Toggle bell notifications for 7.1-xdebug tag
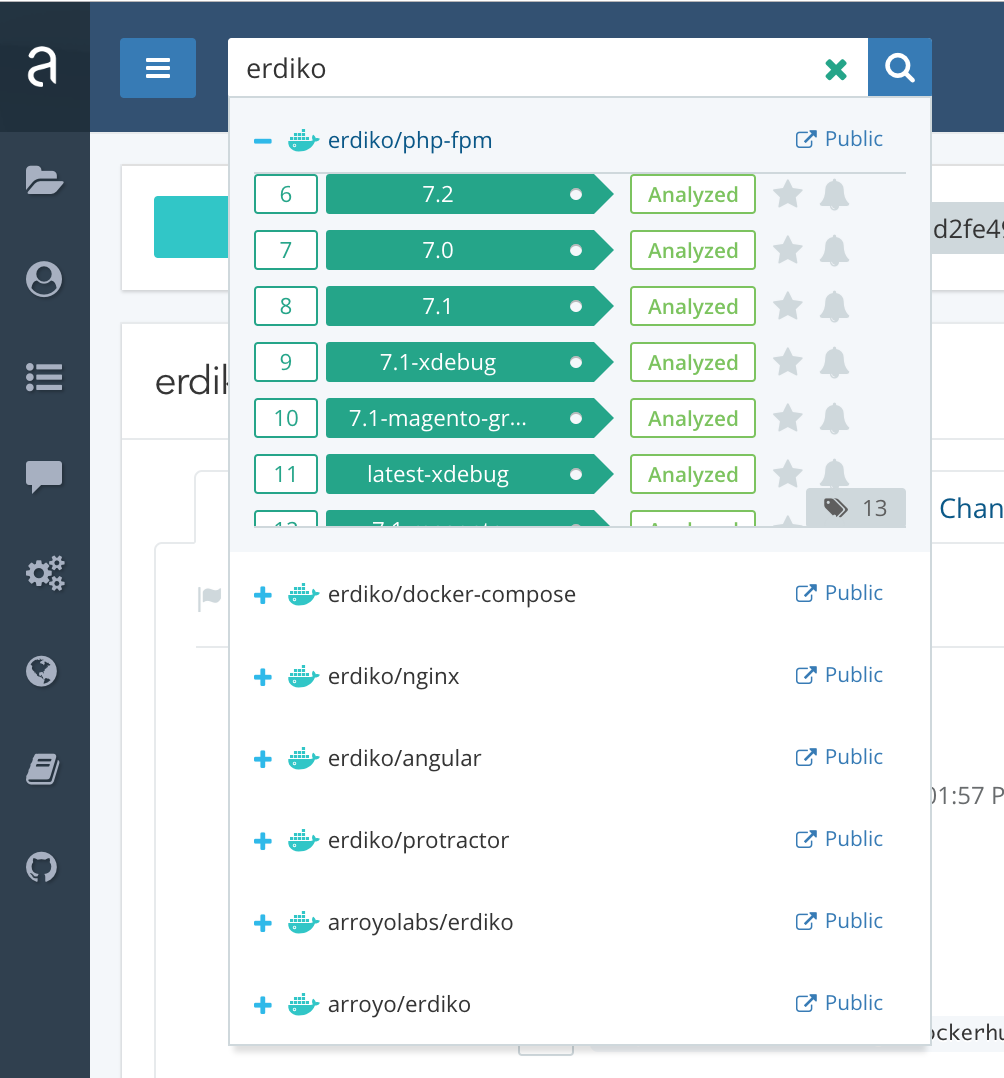 click(834, 362)
